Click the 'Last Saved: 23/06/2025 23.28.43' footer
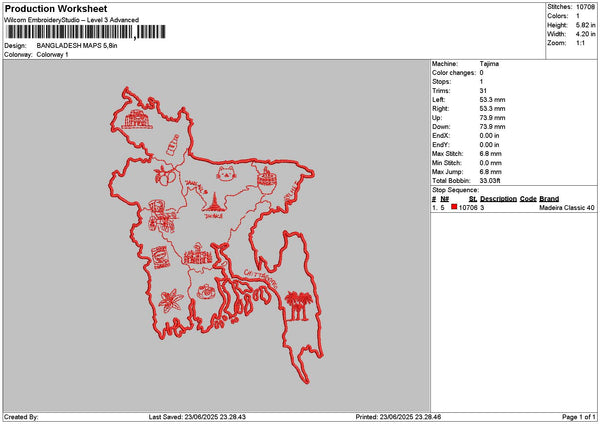This screenshot has width=600, height=424. pyautogui.click(x=197, y=417)
